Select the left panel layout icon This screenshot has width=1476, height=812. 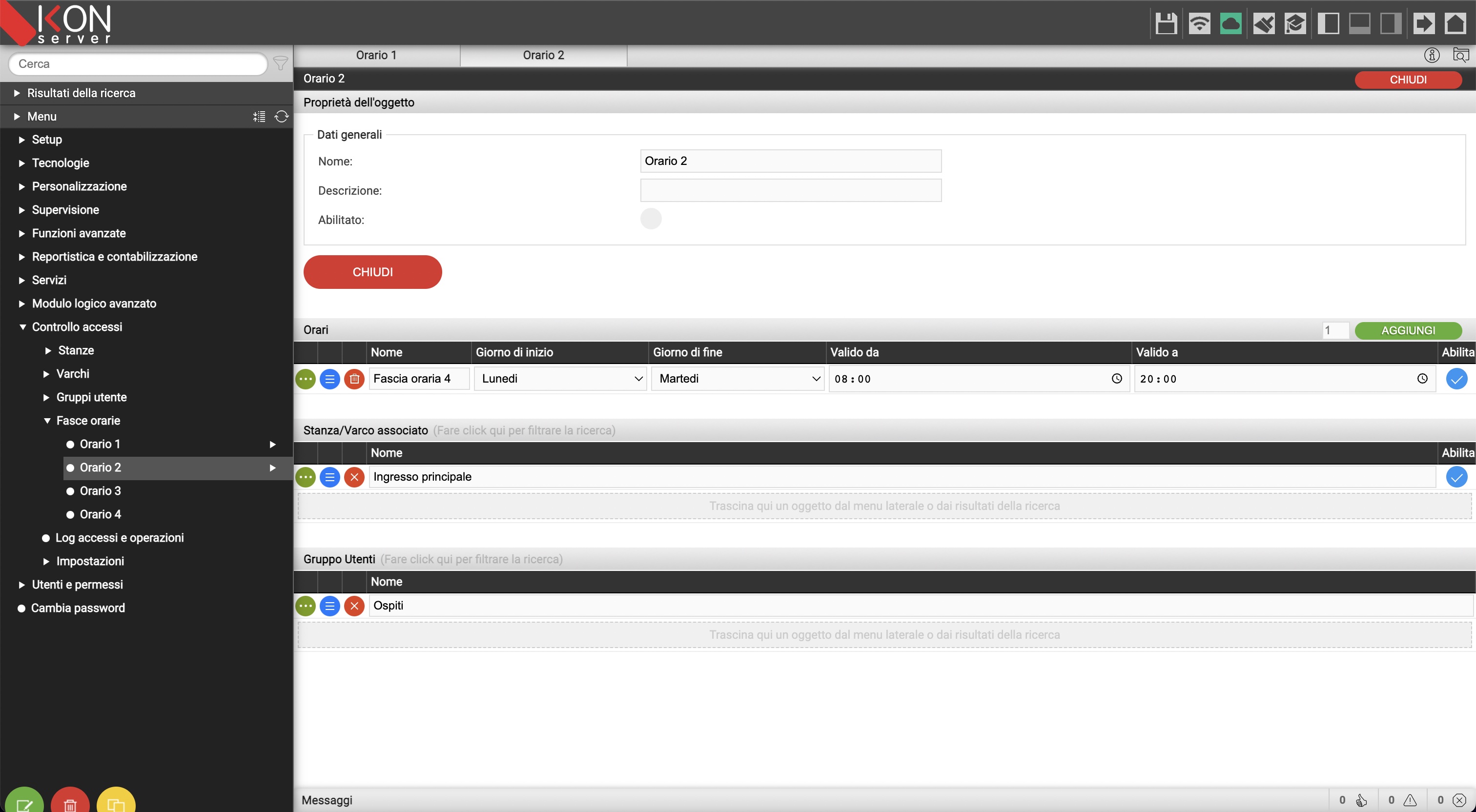1328,23
